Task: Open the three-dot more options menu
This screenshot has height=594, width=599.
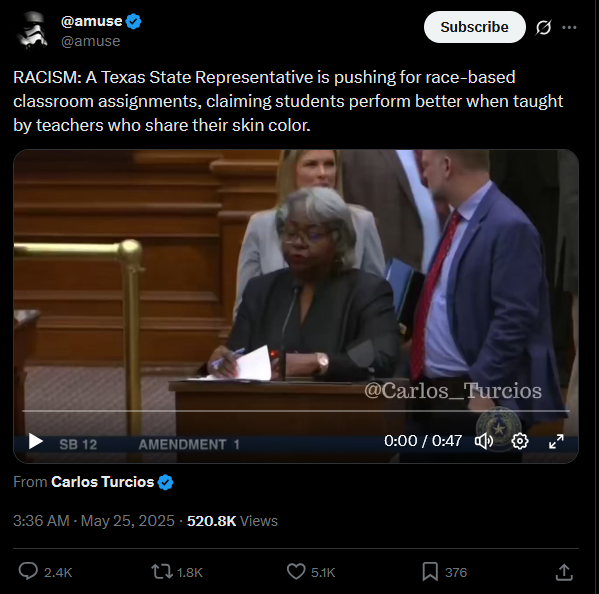Action: tap(569, 28)
